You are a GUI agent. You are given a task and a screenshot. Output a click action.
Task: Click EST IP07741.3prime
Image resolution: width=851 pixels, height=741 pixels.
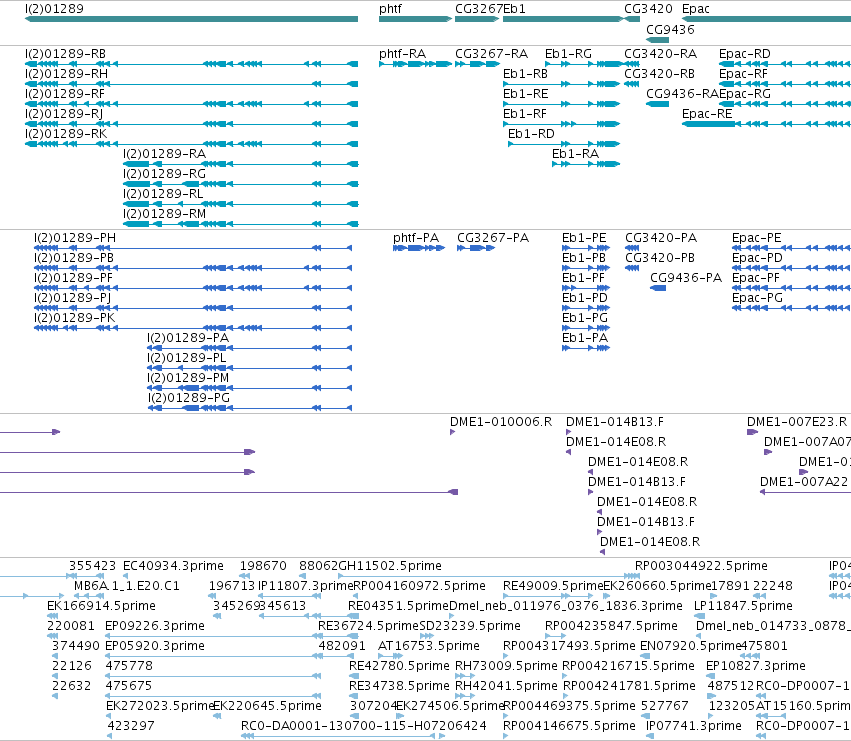[694, 726]
